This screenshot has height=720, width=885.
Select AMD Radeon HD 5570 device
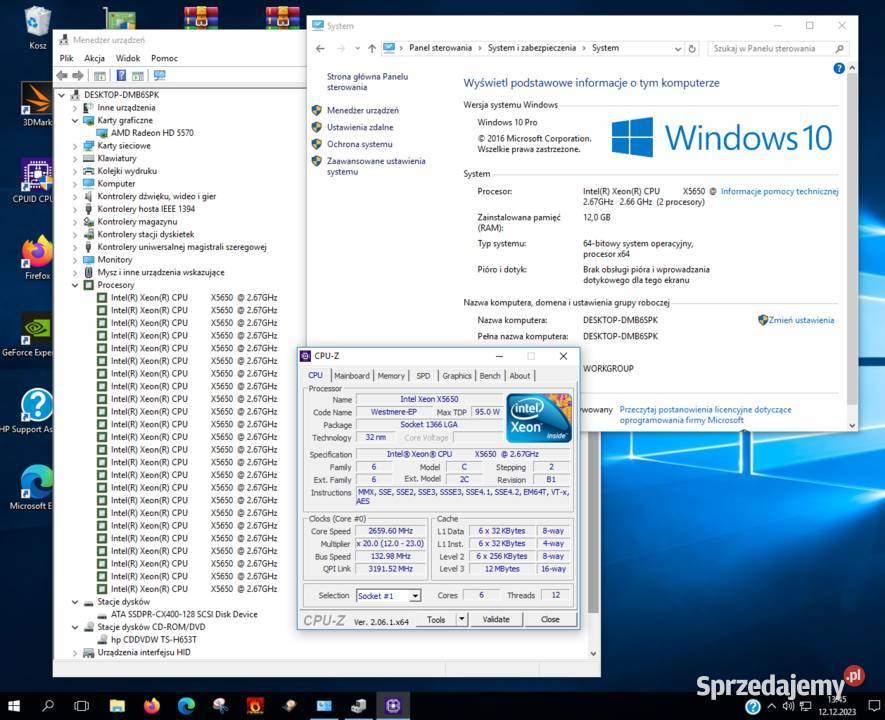tap(152, 133)
